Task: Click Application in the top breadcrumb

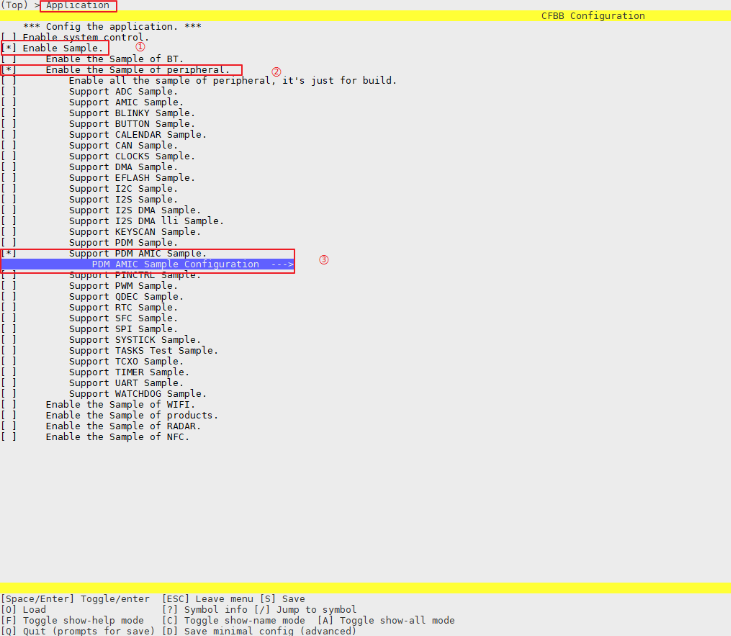Action: [78, 6]
